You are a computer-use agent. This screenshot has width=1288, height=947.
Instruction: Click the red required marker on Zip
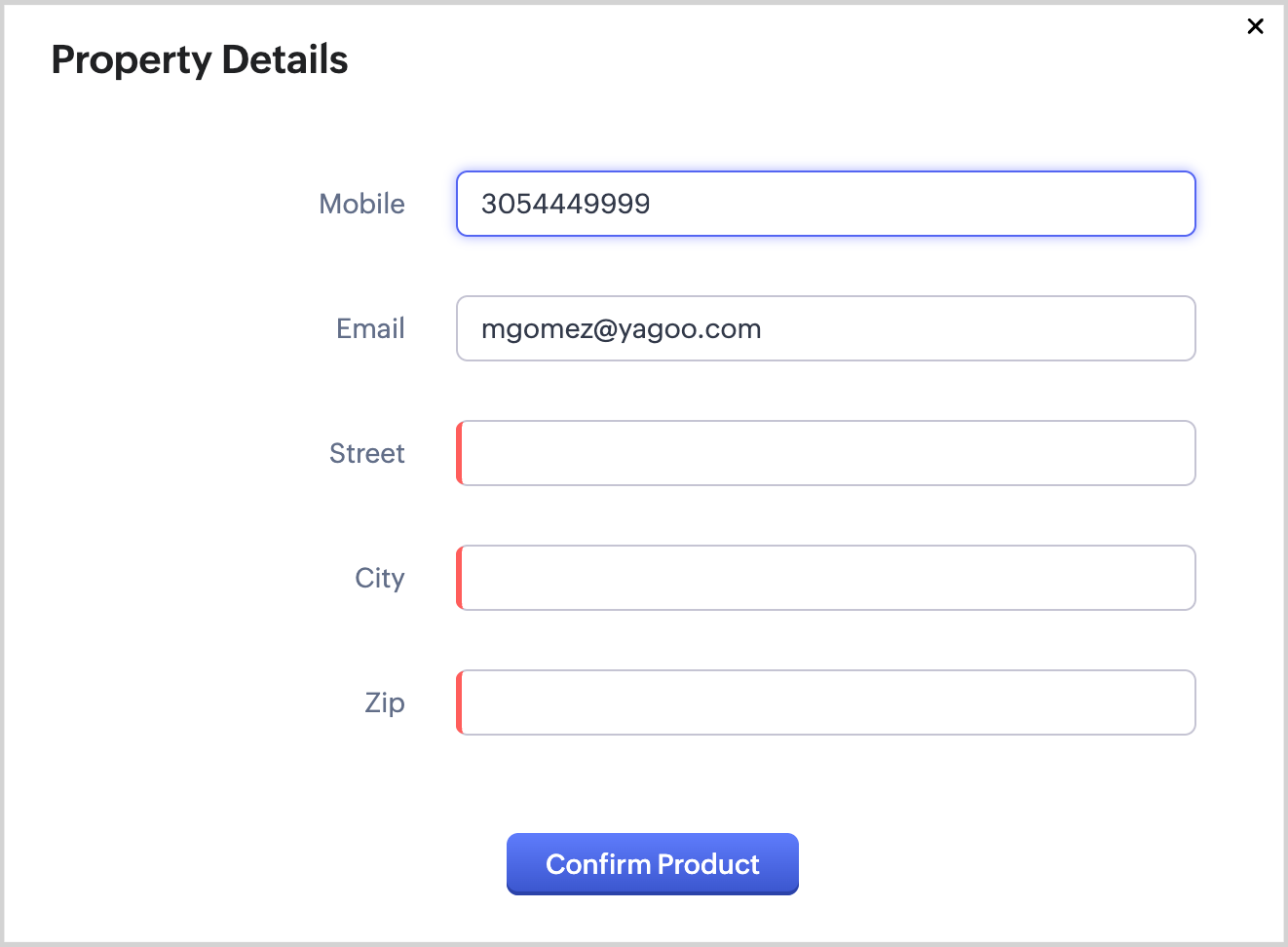pyautogui.click(x=459, y=702)
